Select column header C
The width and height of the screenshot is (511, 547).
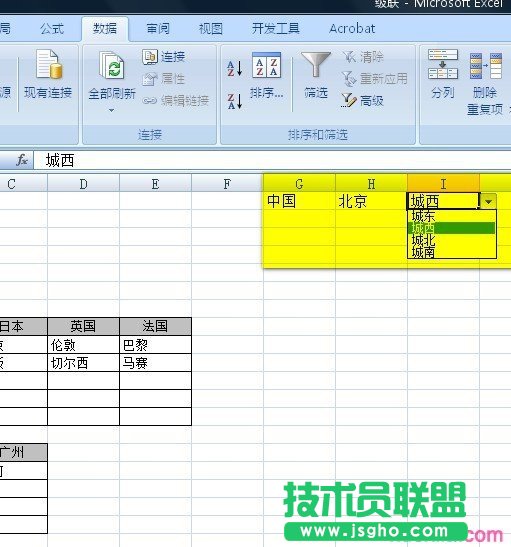pyautogui.click(x=23, y=184)
